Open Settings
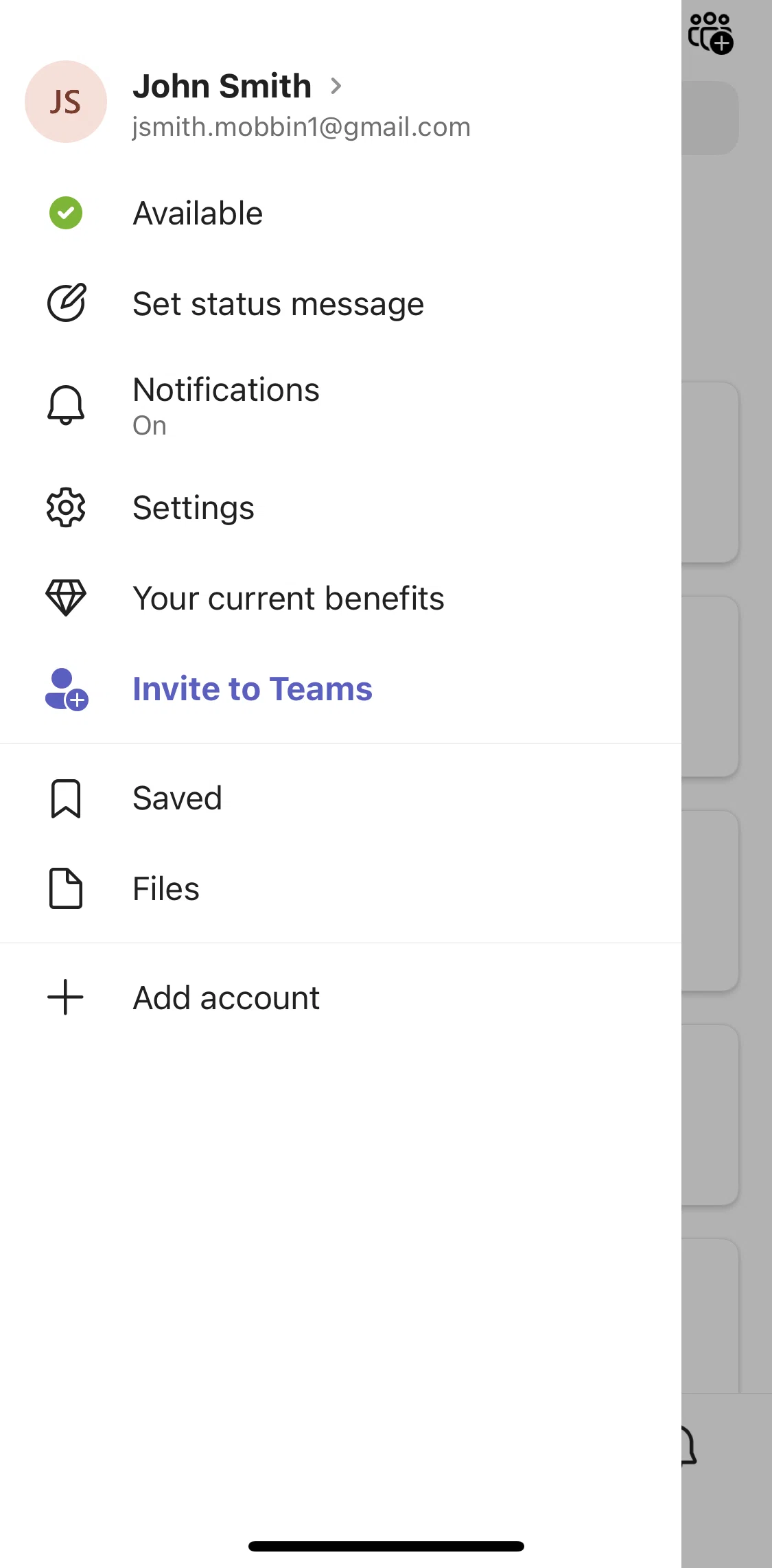The width and height of the screenshot is (772, 1568). 340,508
